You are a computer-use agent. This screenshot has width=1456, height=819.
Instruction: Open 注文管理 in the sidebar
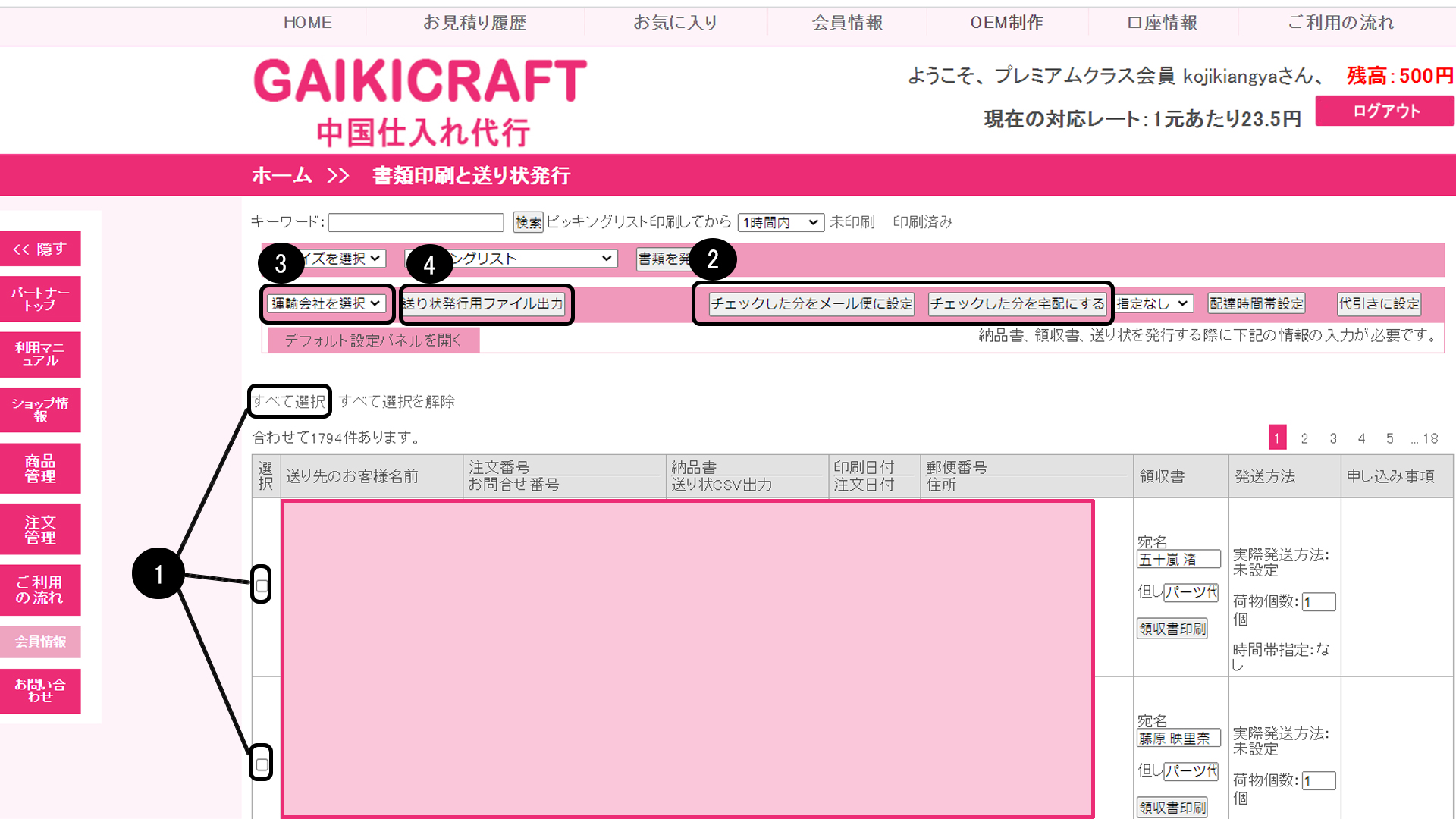coord(40,529)
